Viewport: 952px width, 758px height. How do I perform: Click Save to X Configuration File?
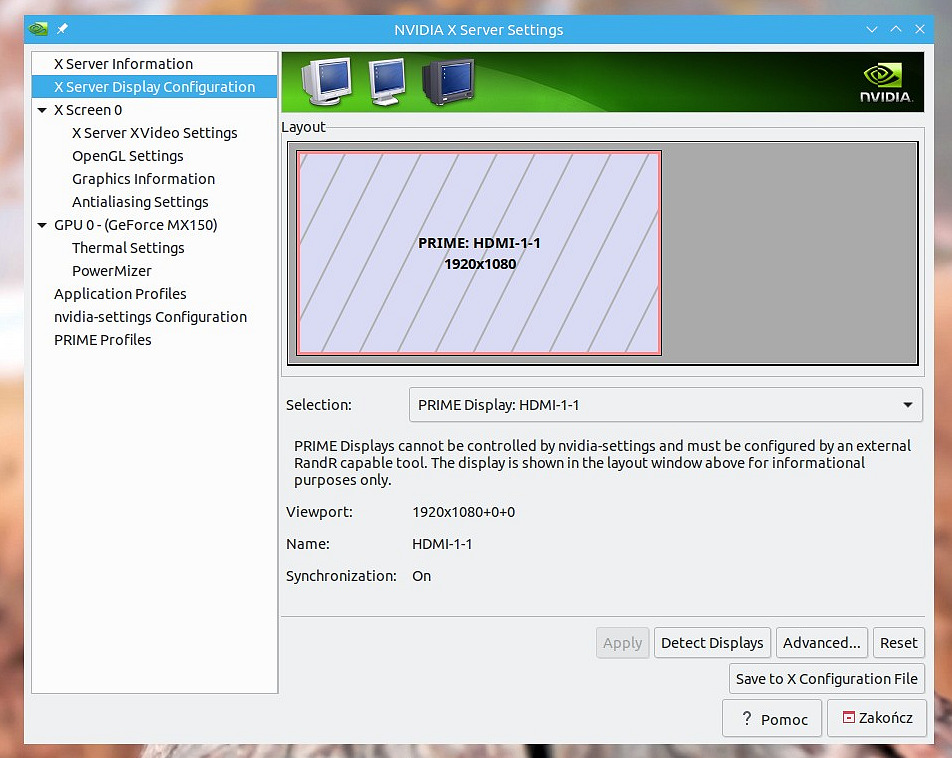tap(827, 678)
